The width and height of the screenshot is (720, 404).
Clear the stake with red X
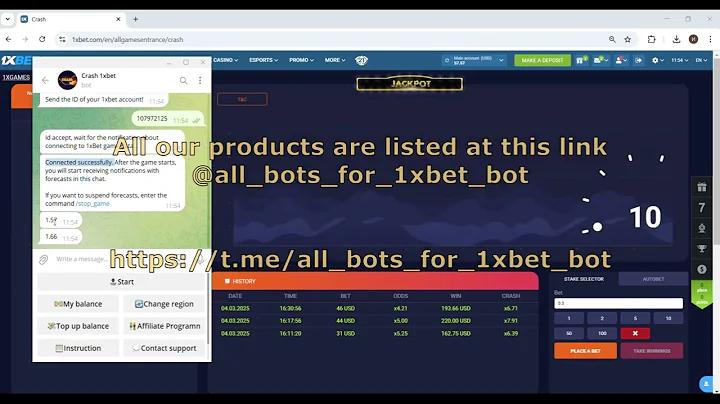point(635,333)
